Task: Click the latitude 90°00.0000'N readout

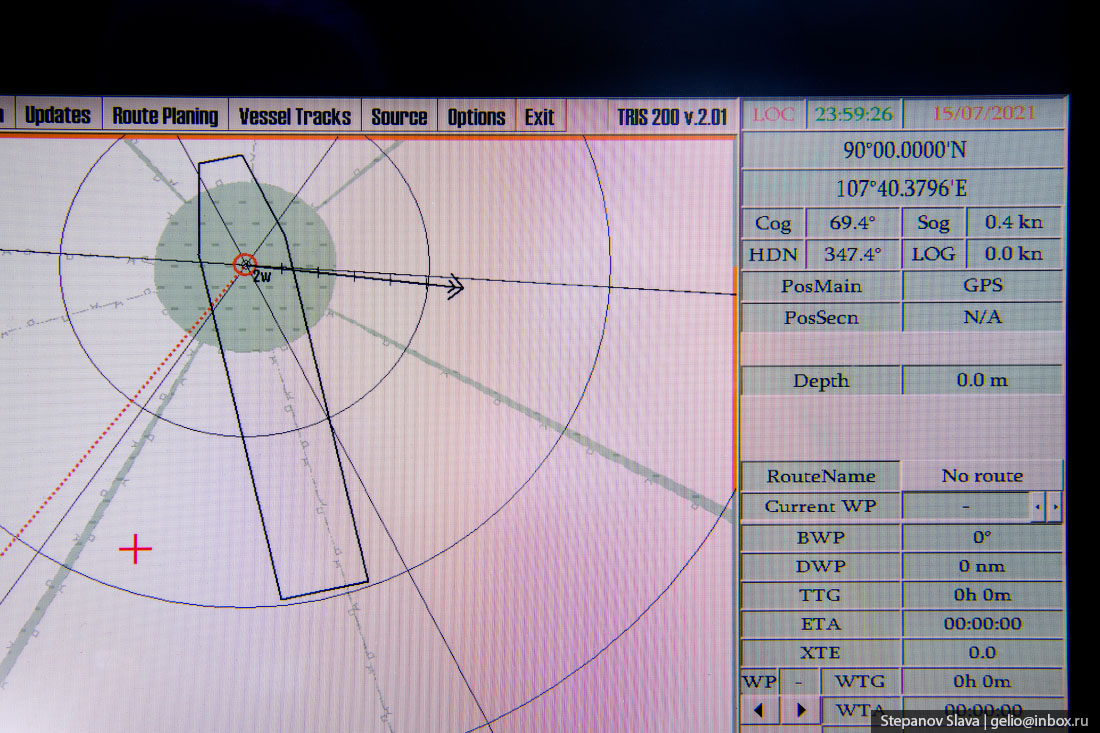Action: click(903, 150)
